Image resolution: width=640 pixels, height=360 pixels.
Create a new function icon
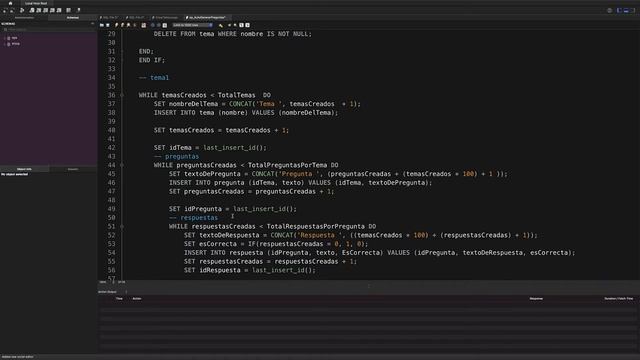point(59,10)
